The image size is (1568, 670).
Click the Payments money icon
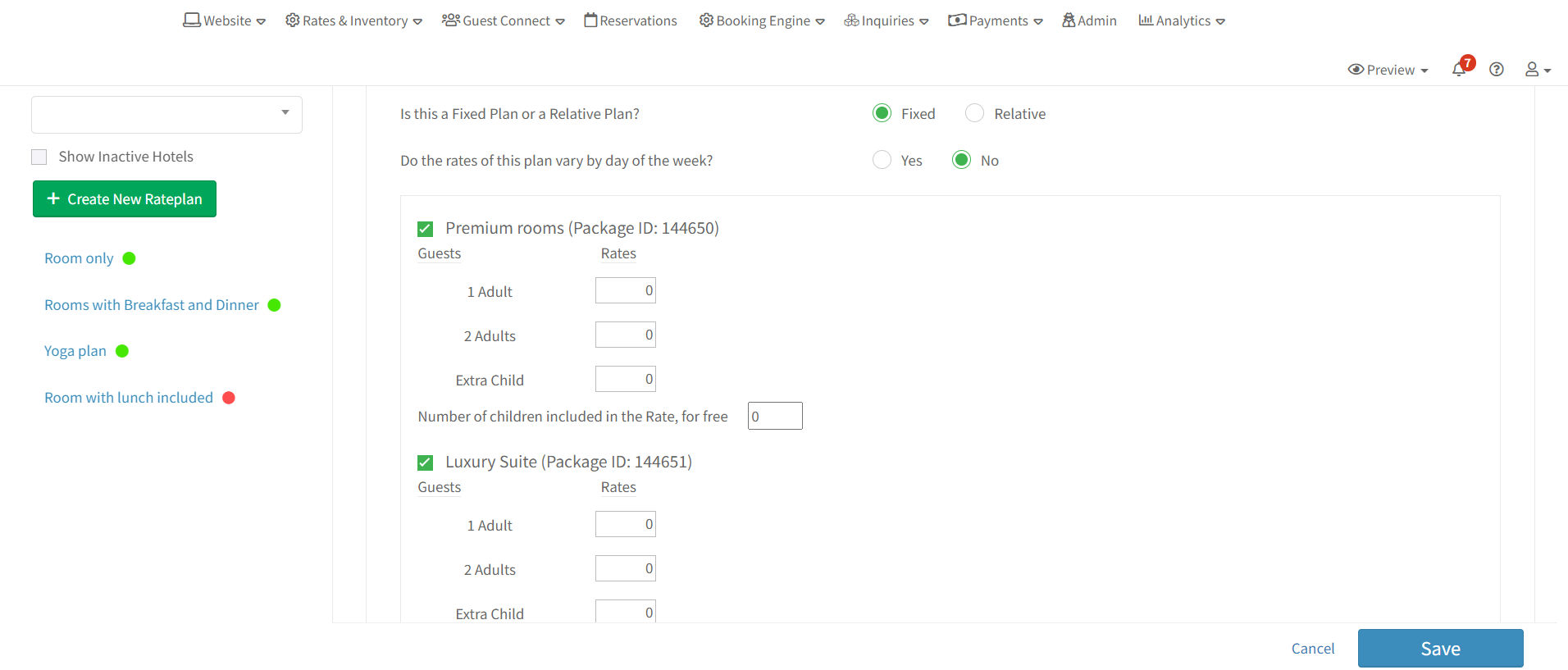tap(957, 21)
